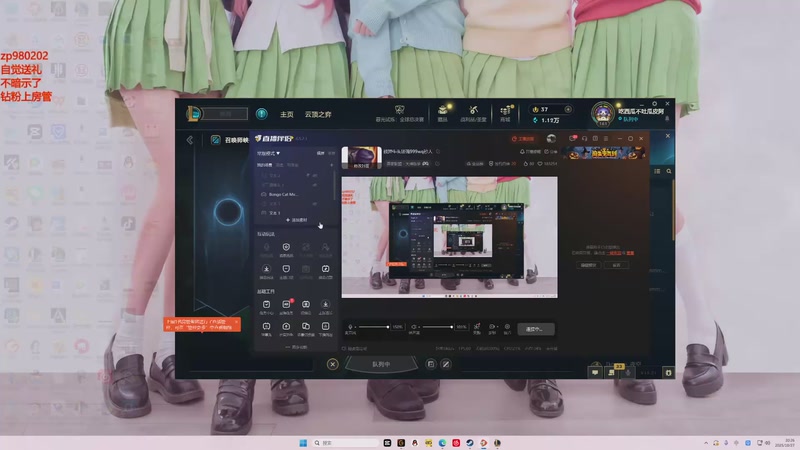Adjust the speaker volume slider
This screenshot has width=800, height=450.
tap(437, 327)
